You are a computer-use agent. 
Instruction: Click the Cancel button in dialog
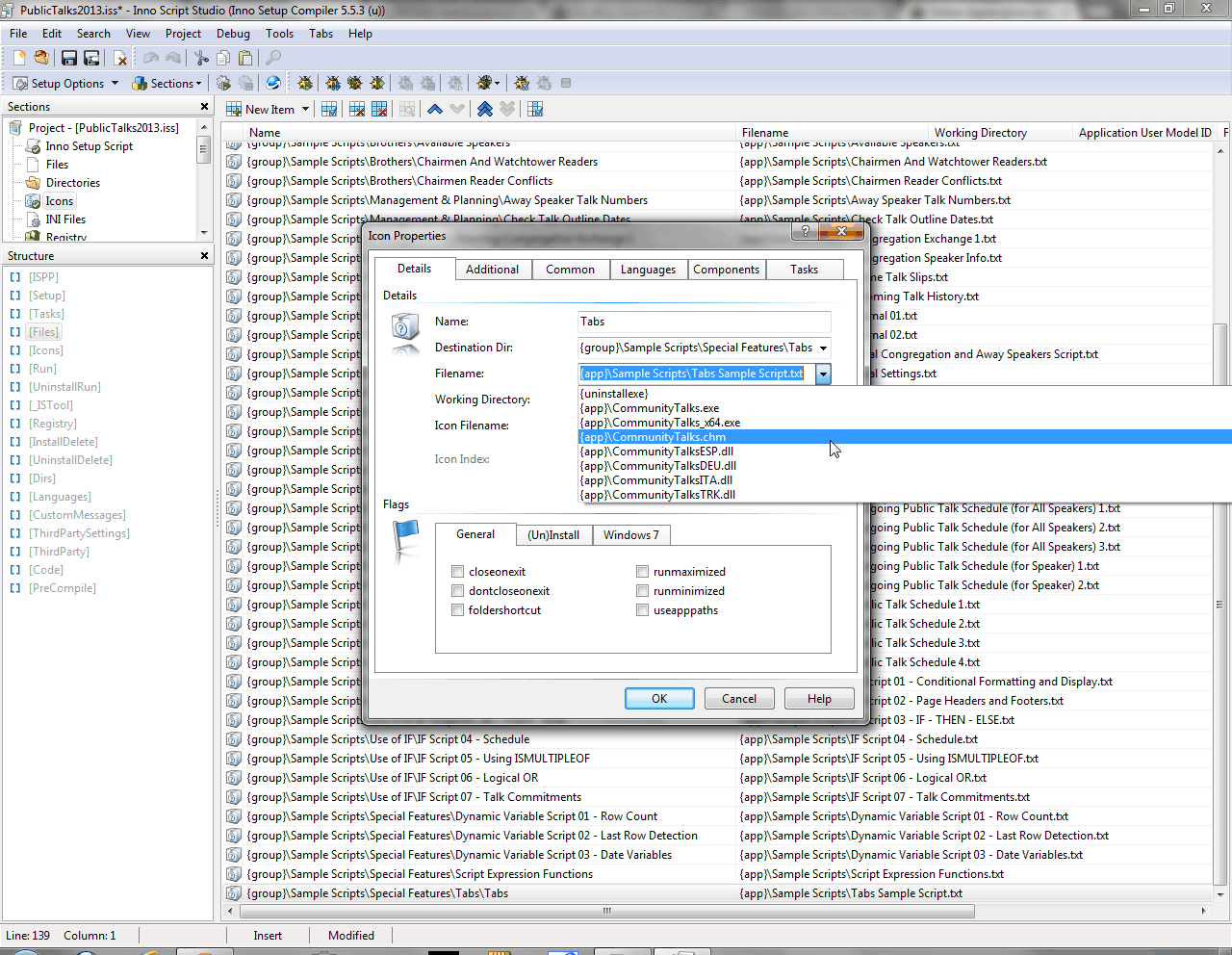739,699
